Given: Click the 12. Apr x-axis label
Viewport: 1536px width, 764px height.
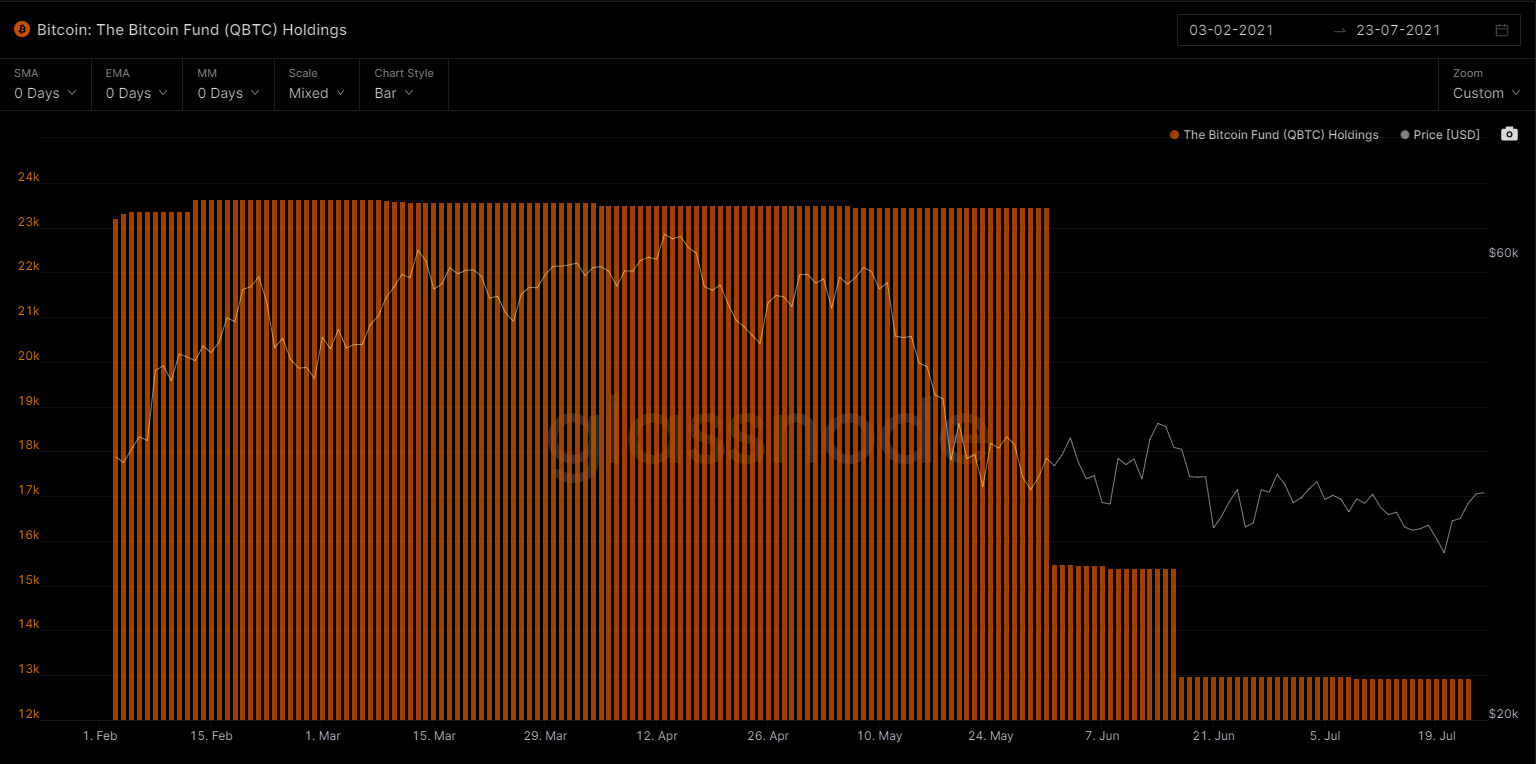Looking at the screenshot, I should coord(656,736).
